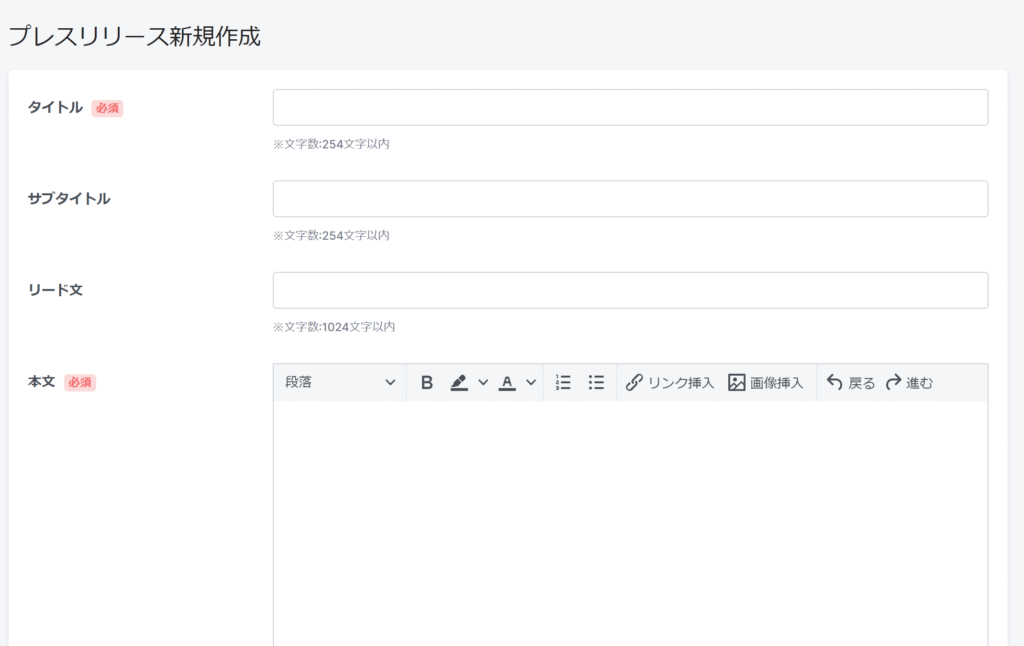Redo with the 進む arrow
The height and width of the screenshot is (646, 1024).
[x=894, y=383]
